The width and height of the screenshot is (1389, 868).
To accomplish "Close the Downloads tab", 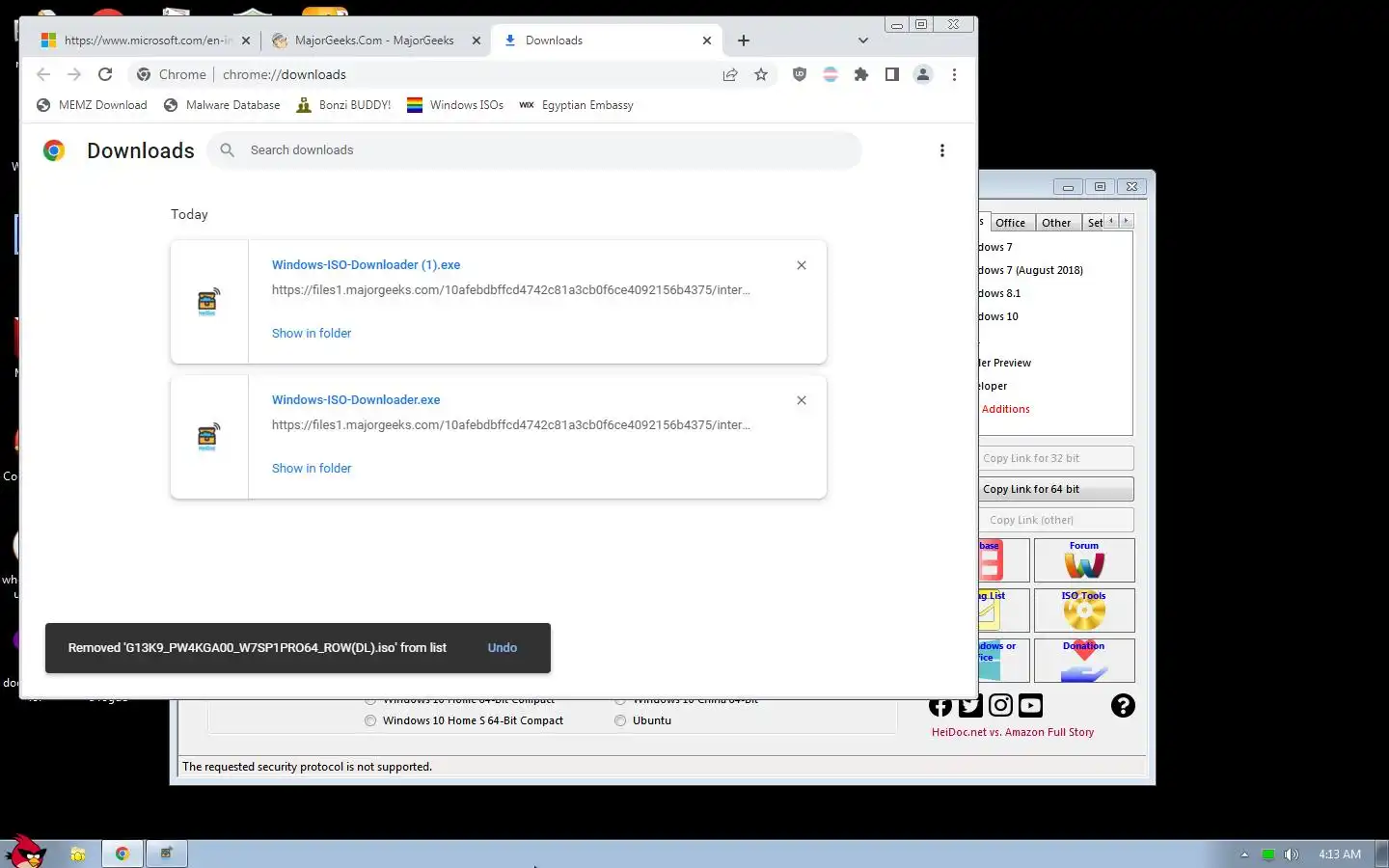I will point(707,41).
